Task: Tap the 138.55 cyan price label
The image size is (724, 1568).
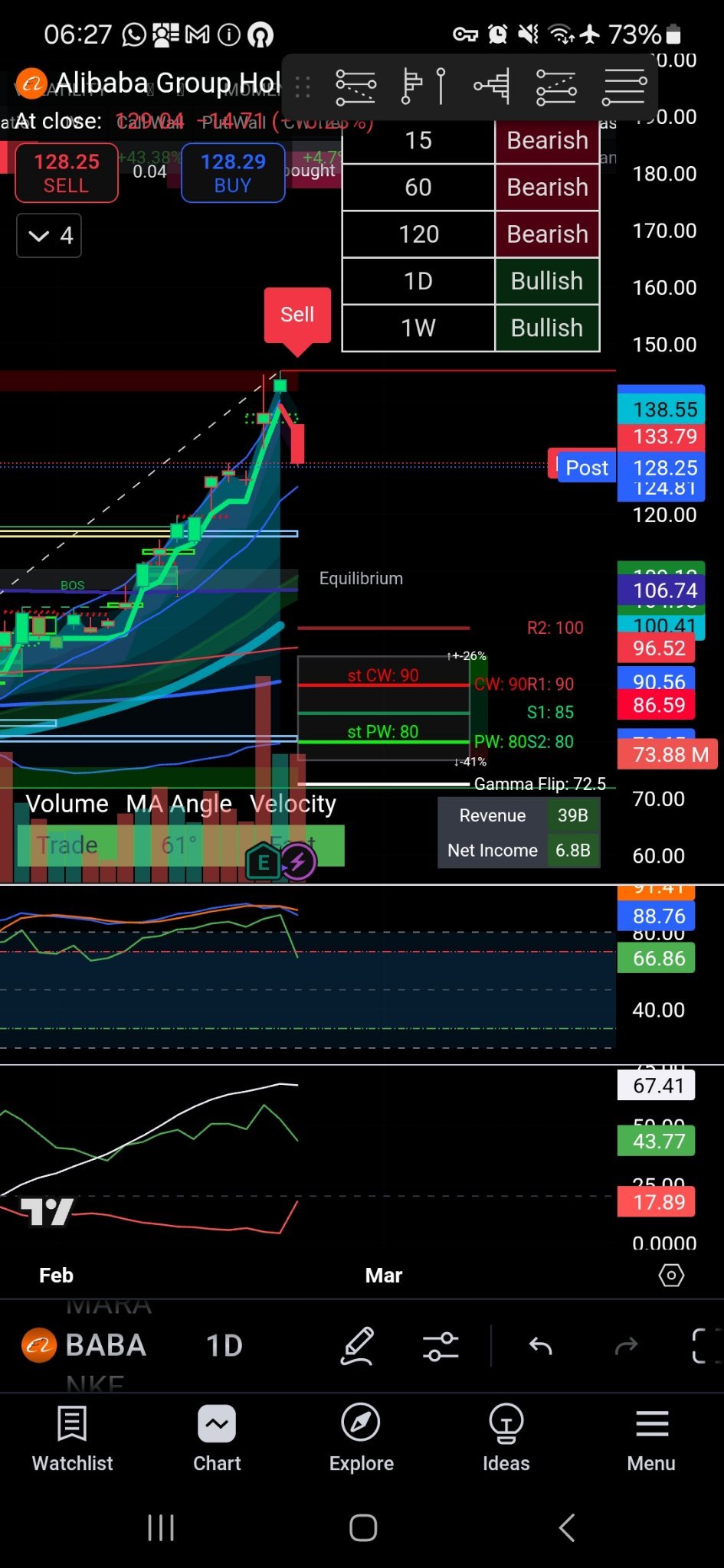Action: (661, 410)
